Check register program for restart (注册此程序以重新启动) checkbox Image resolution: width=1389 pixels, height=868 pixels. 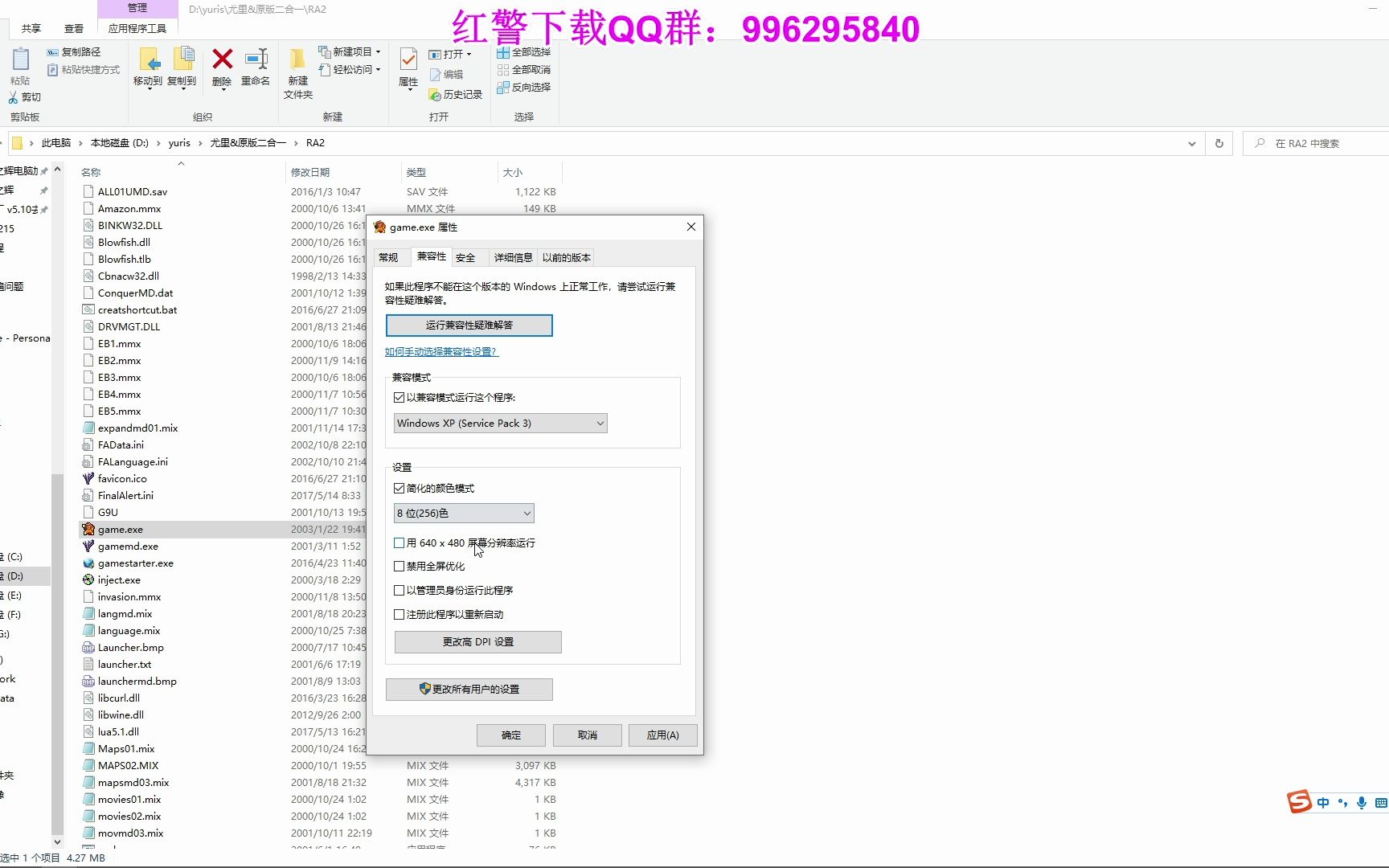[399, 615]
